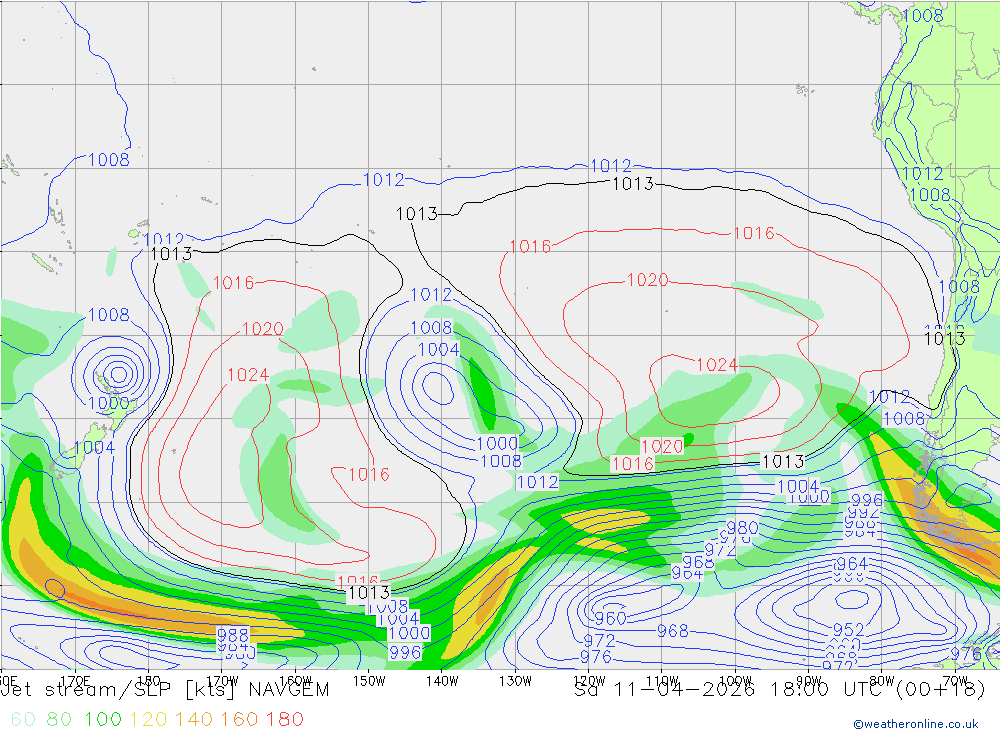Viewport: 1000px width, 733px height.
Task: Click the 110W longitude label
Action: tap(662, 681)
